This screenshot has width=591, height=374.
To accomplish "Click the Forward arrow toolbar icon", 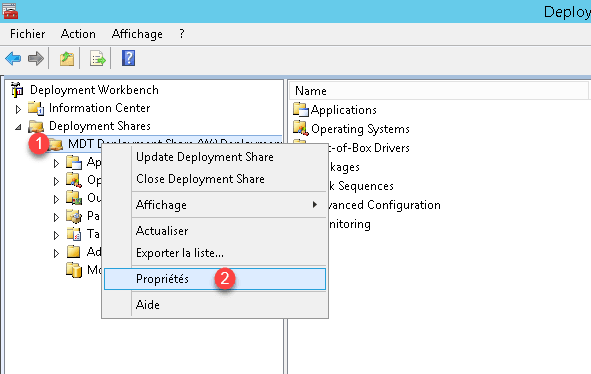I will coord(36,58).
